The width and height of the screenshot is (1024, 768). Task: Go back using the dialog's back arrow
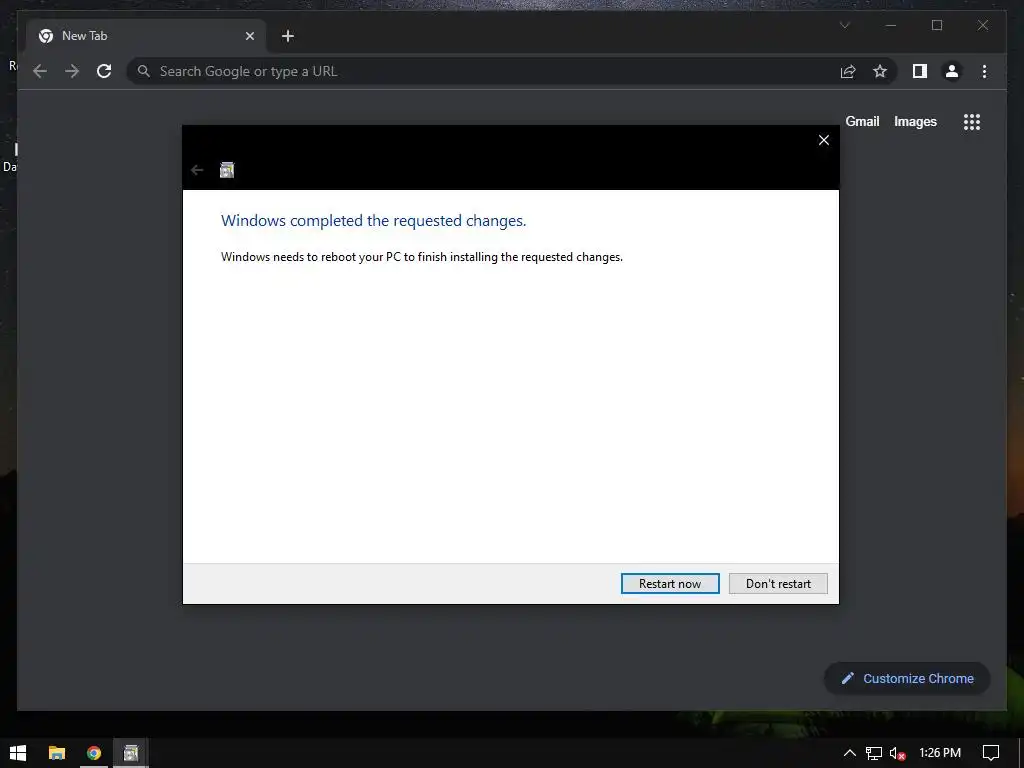(197, 170)
